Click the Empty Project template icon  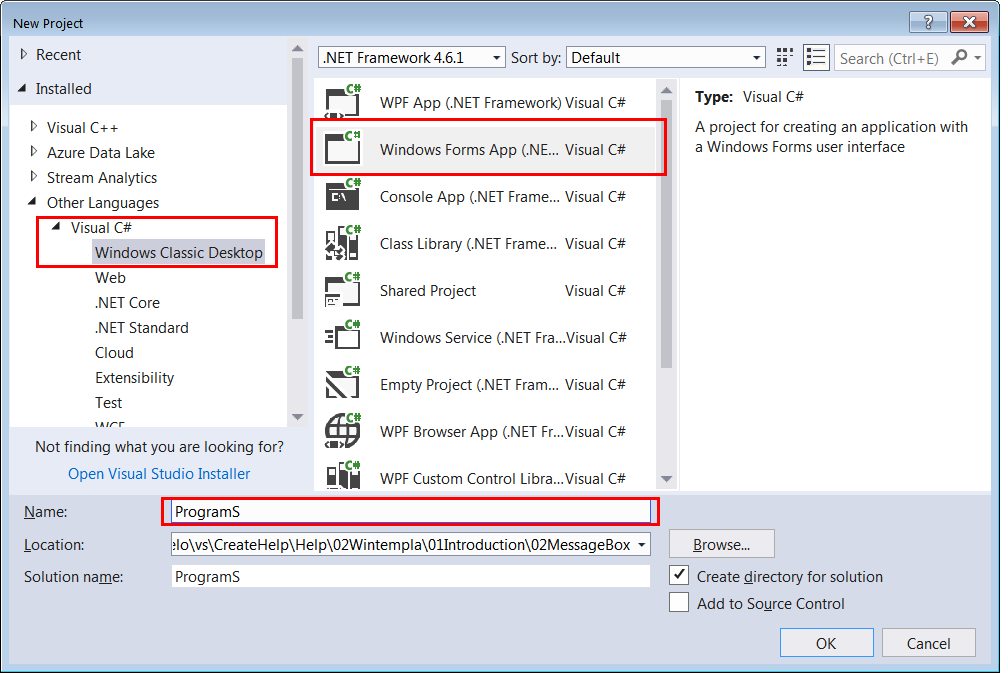pyautogui.click(x=343, y=383)
